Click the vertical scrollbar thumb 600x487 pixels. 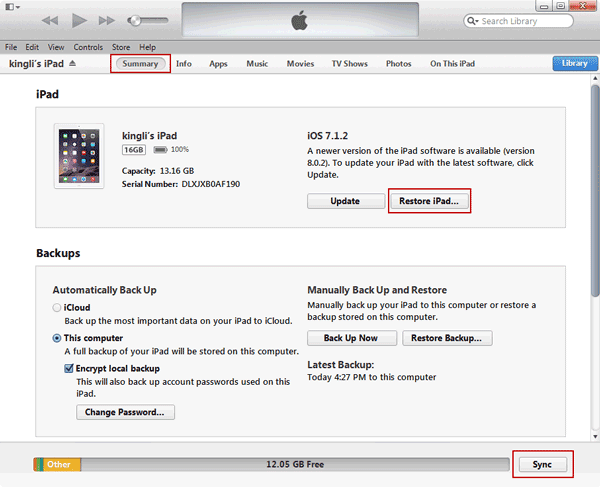[x=595, y=190]
